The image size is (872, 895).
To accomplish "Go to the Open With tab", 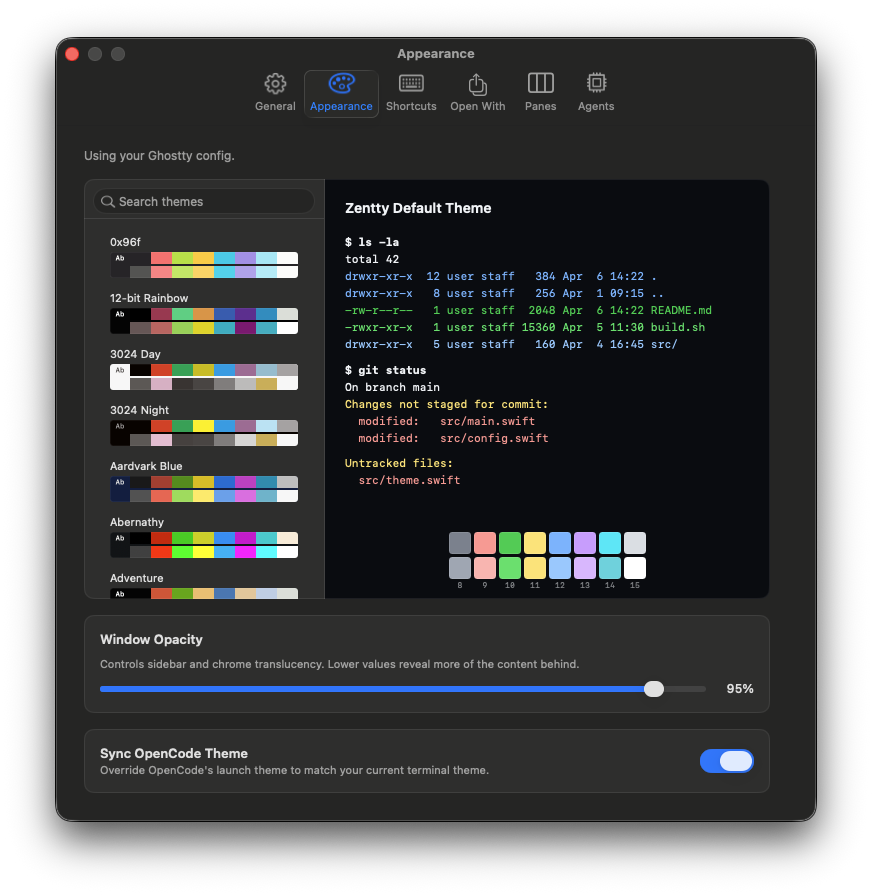I will pos(478,93).
